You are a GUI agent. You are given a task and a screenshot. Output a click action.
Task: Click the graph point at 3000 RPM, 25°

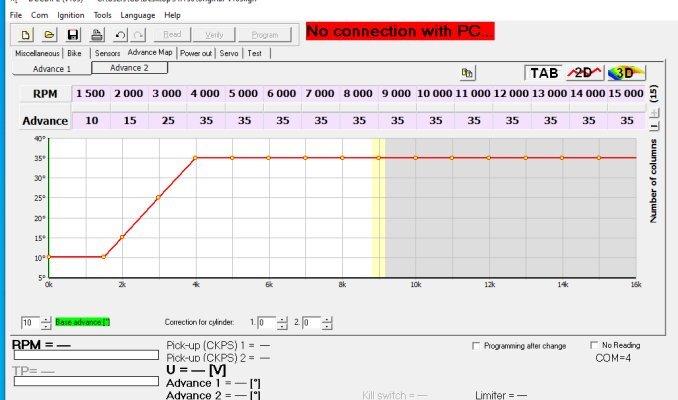159,198
